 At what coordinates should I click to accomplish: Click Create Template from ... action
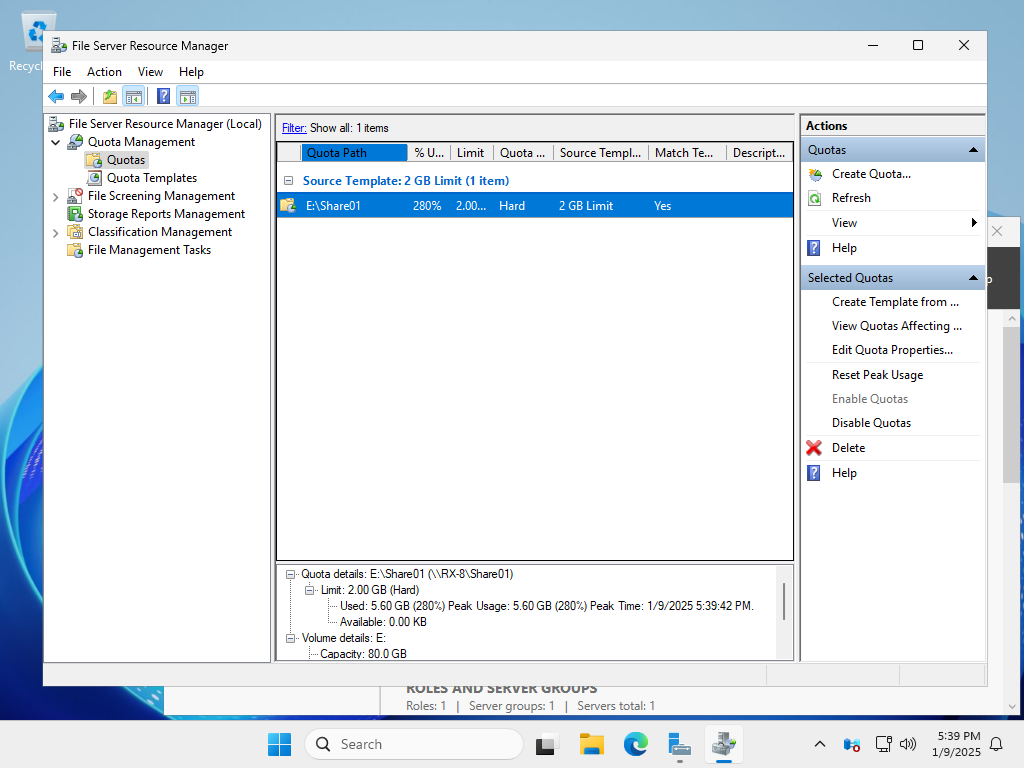(895, 302)
